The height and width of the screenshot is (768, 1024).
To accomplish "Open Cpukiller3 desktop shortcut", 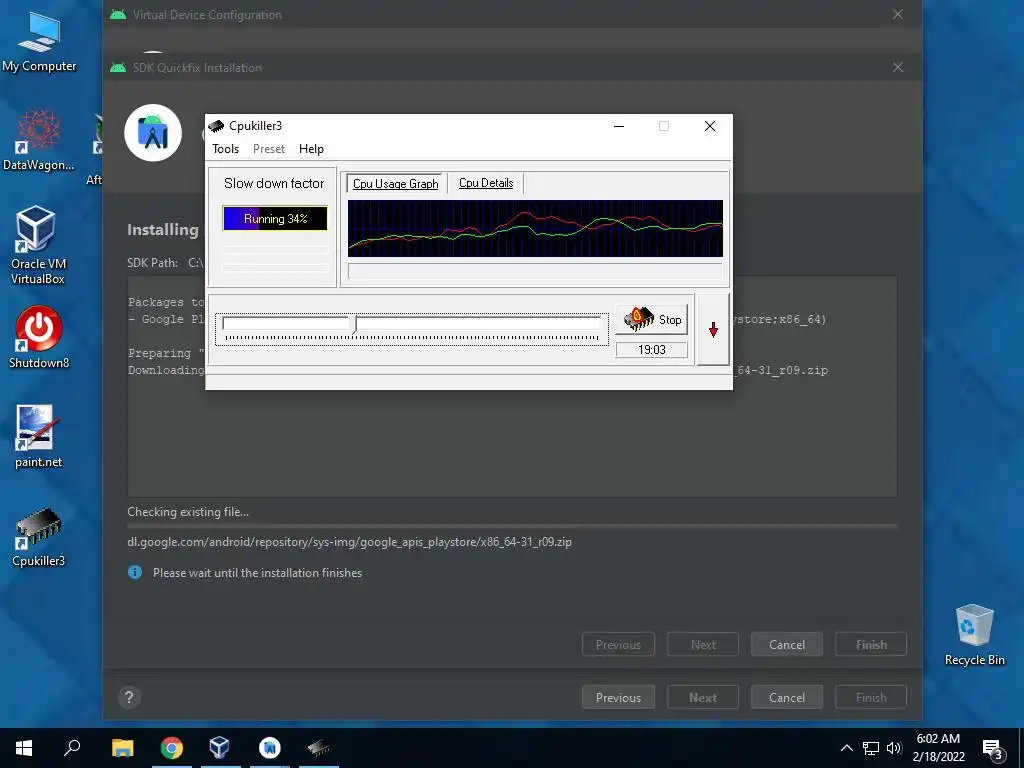I will coord(39,536).
